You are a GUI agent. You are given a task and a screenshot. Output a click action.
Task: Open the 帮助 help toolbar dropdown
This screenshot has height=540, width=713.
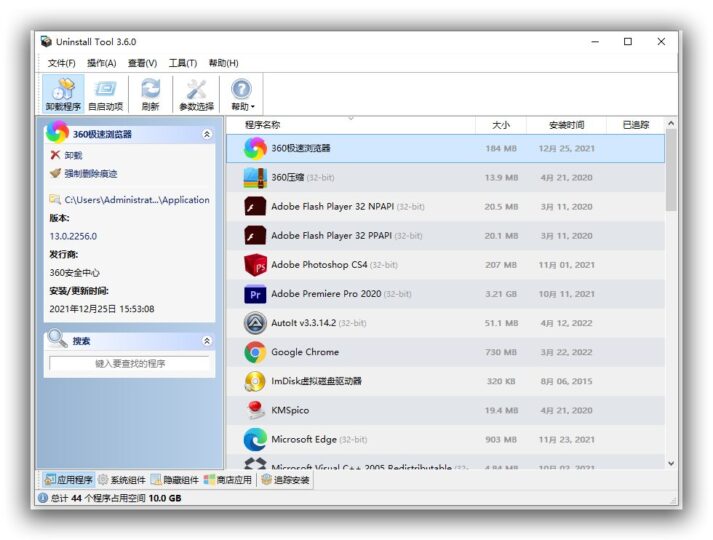click(242, 94)
